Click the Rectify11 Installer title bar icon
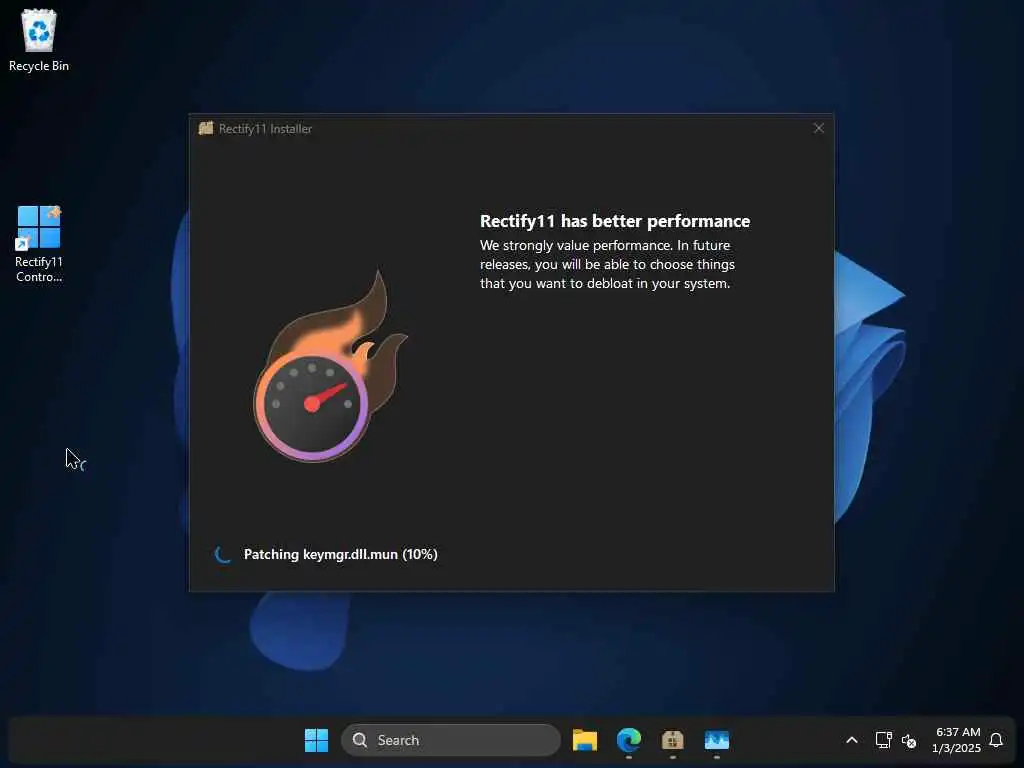 click(x=206, y=128)
